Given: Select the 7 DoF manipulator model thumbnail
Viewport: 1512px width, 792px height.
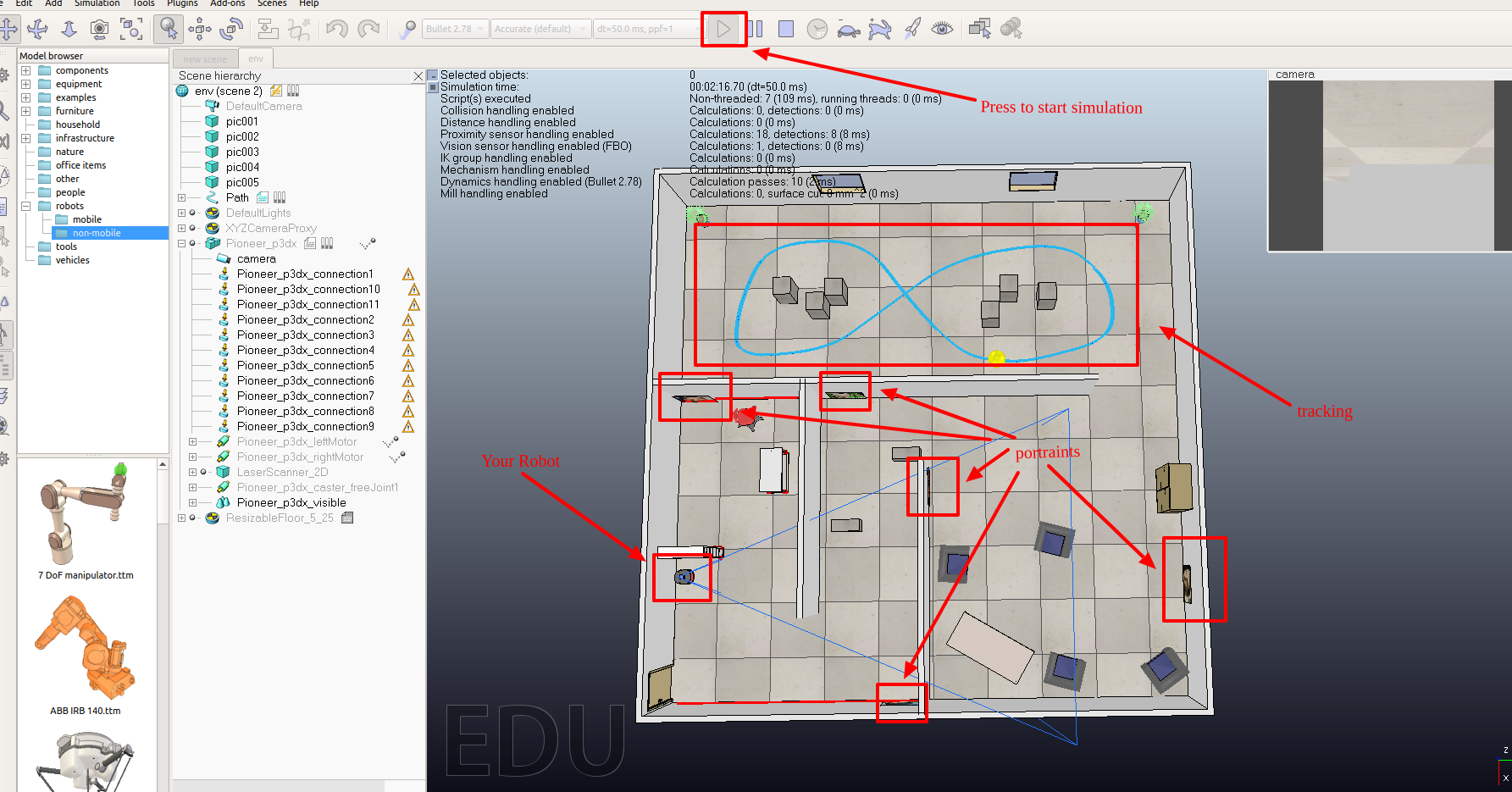Looking at the screenshot, I should pyautogui.click(x=85, y=517).
